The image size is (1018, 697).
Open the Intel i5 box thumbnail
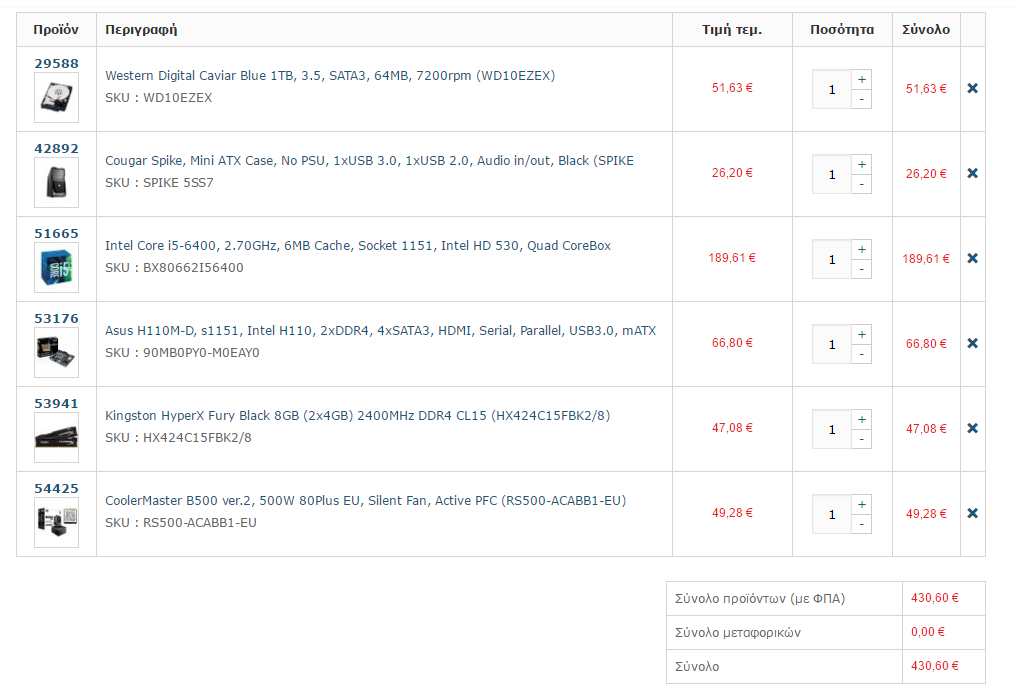point(56,268)
